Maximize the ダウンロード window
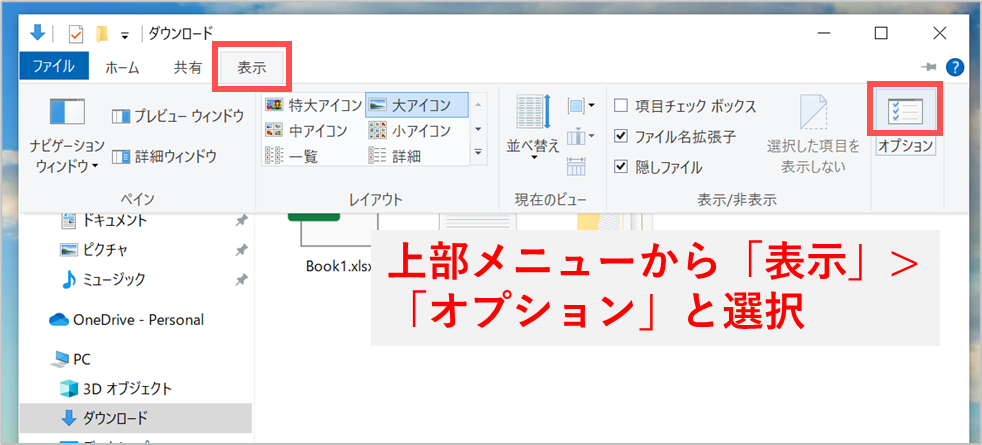Screen dimensions: 982x445 click(881, 33)
